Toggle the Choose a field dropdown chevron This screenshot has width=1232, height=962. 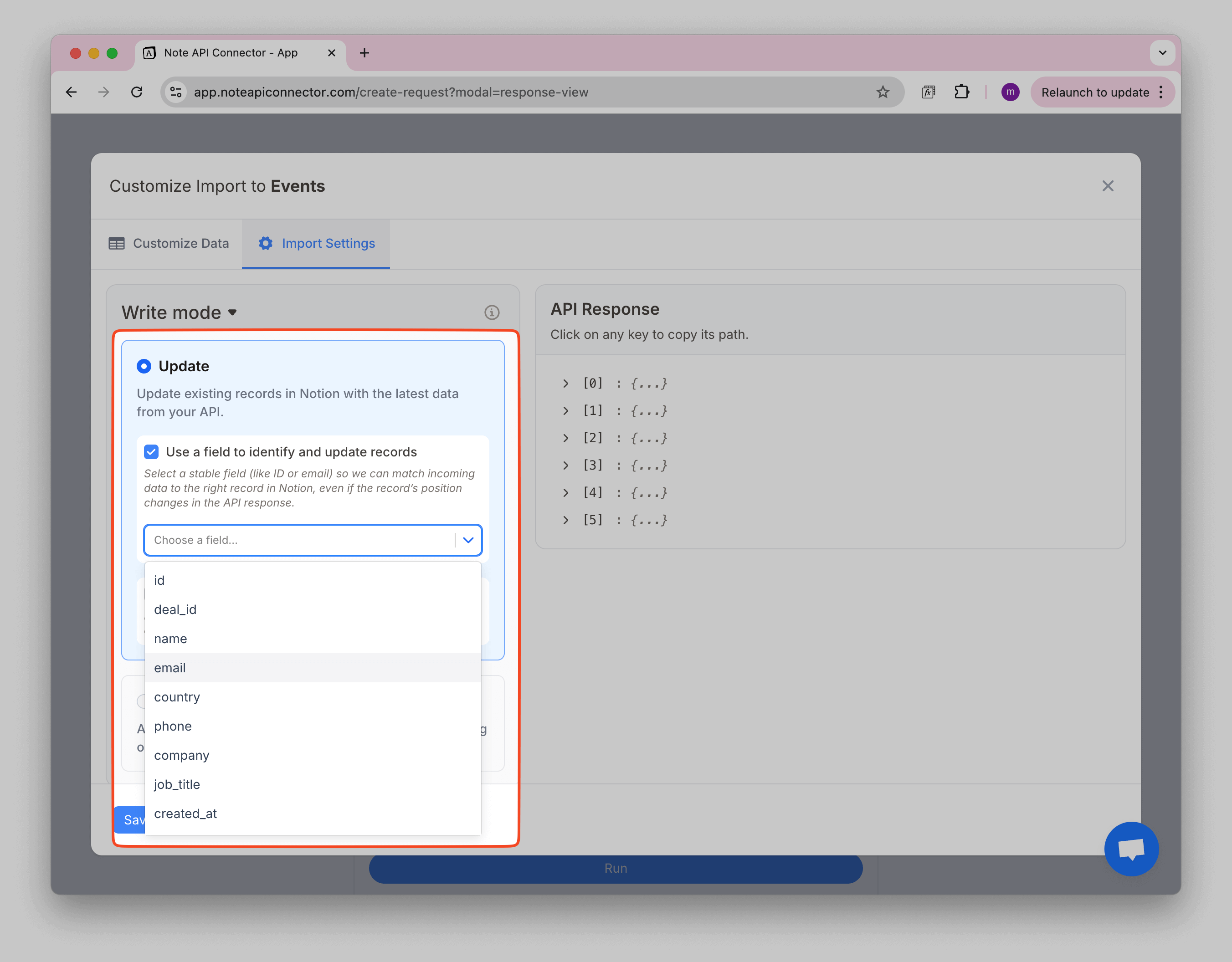pos(468,540)
